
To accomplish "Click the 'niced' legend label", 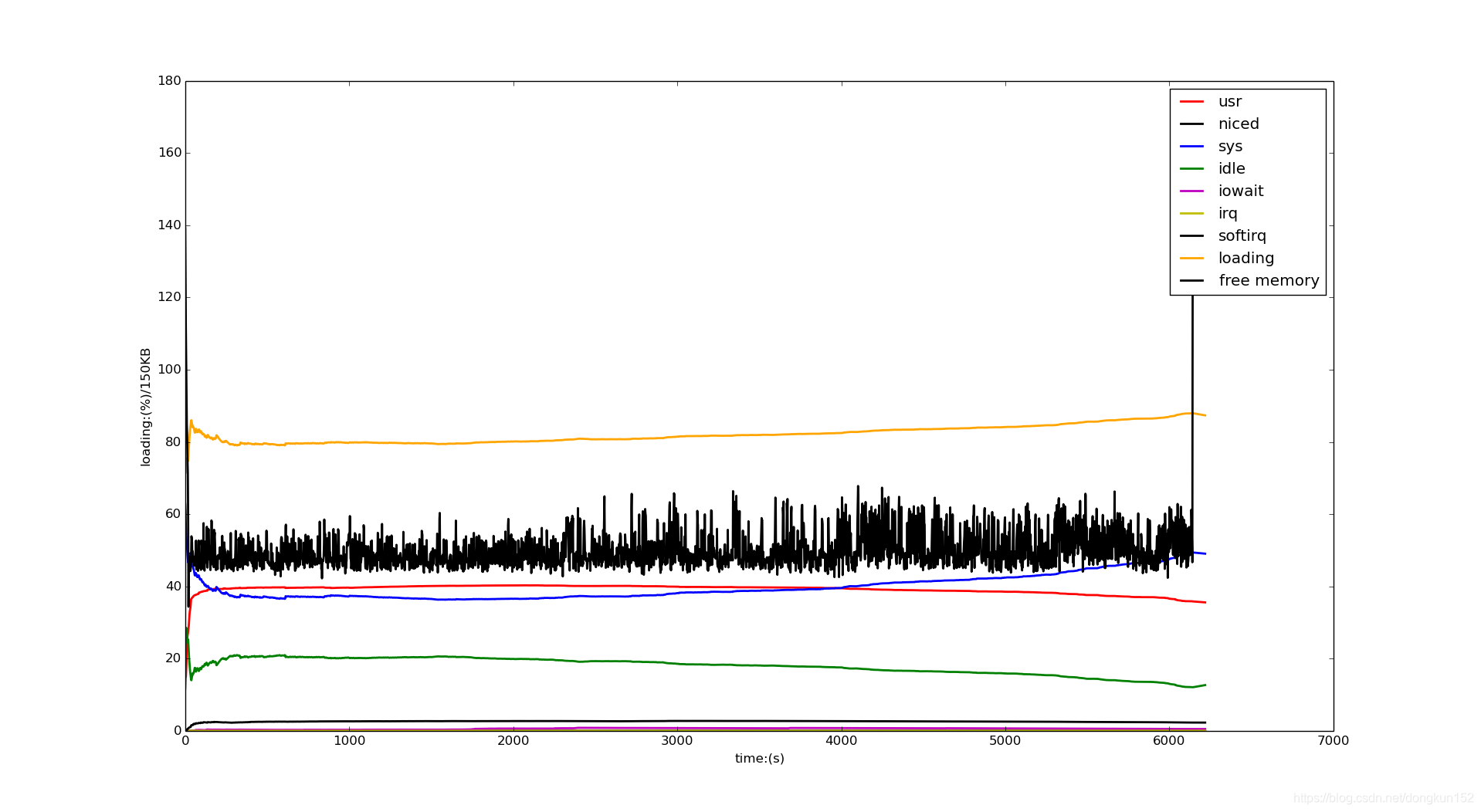I will tap(1239, 124).
